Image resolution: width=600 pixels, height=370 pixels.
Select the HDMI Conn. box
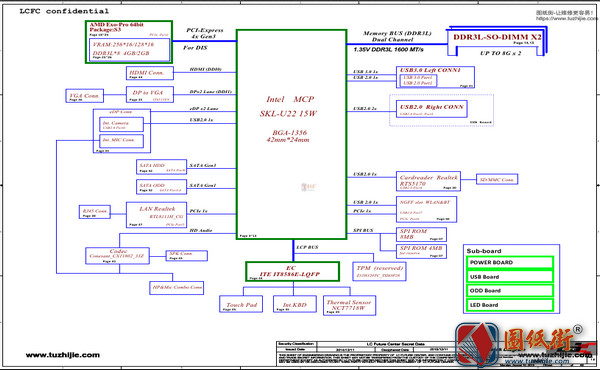click(x=150, y=73)
